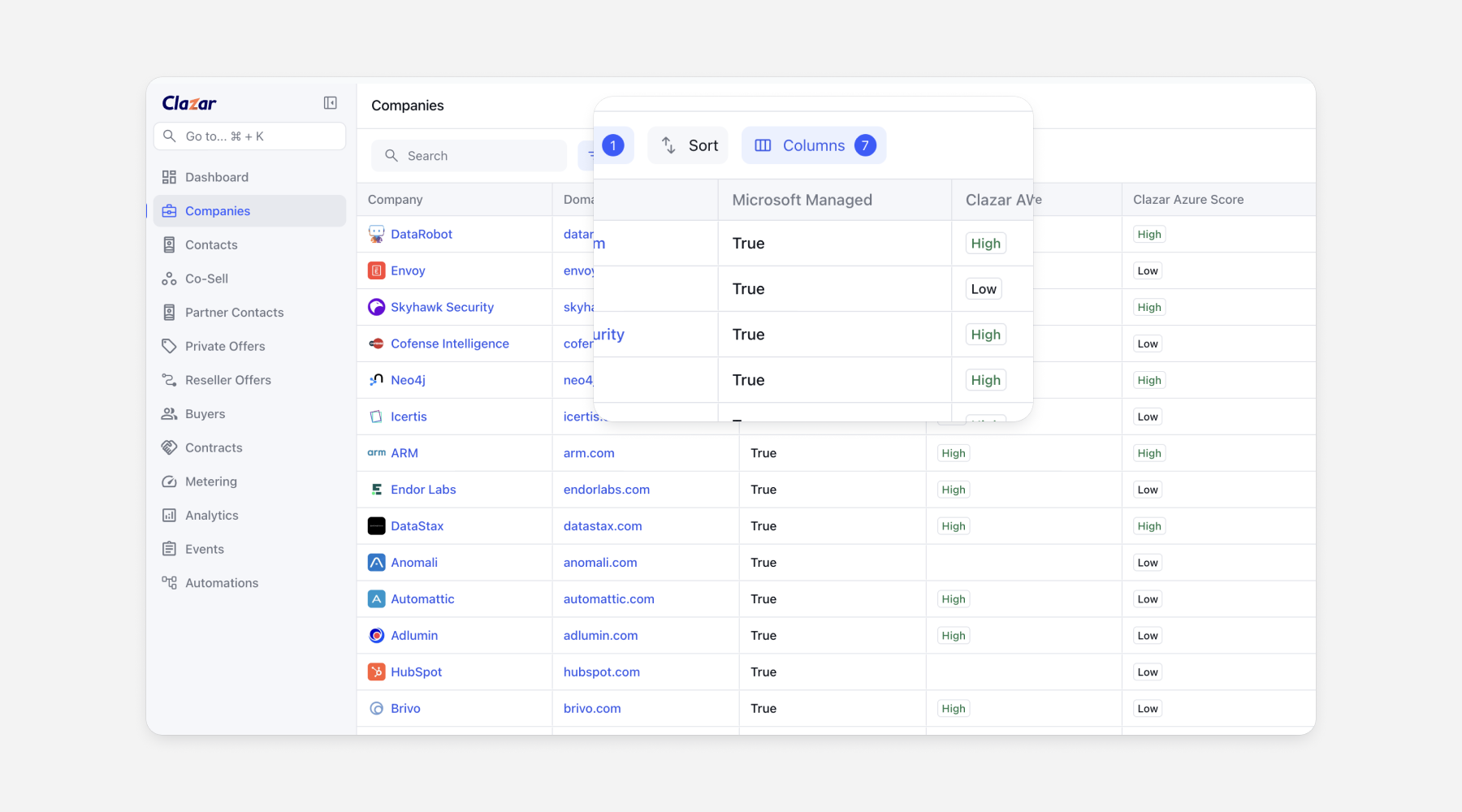Navigate to Private Offers

(x=249, y=346)
